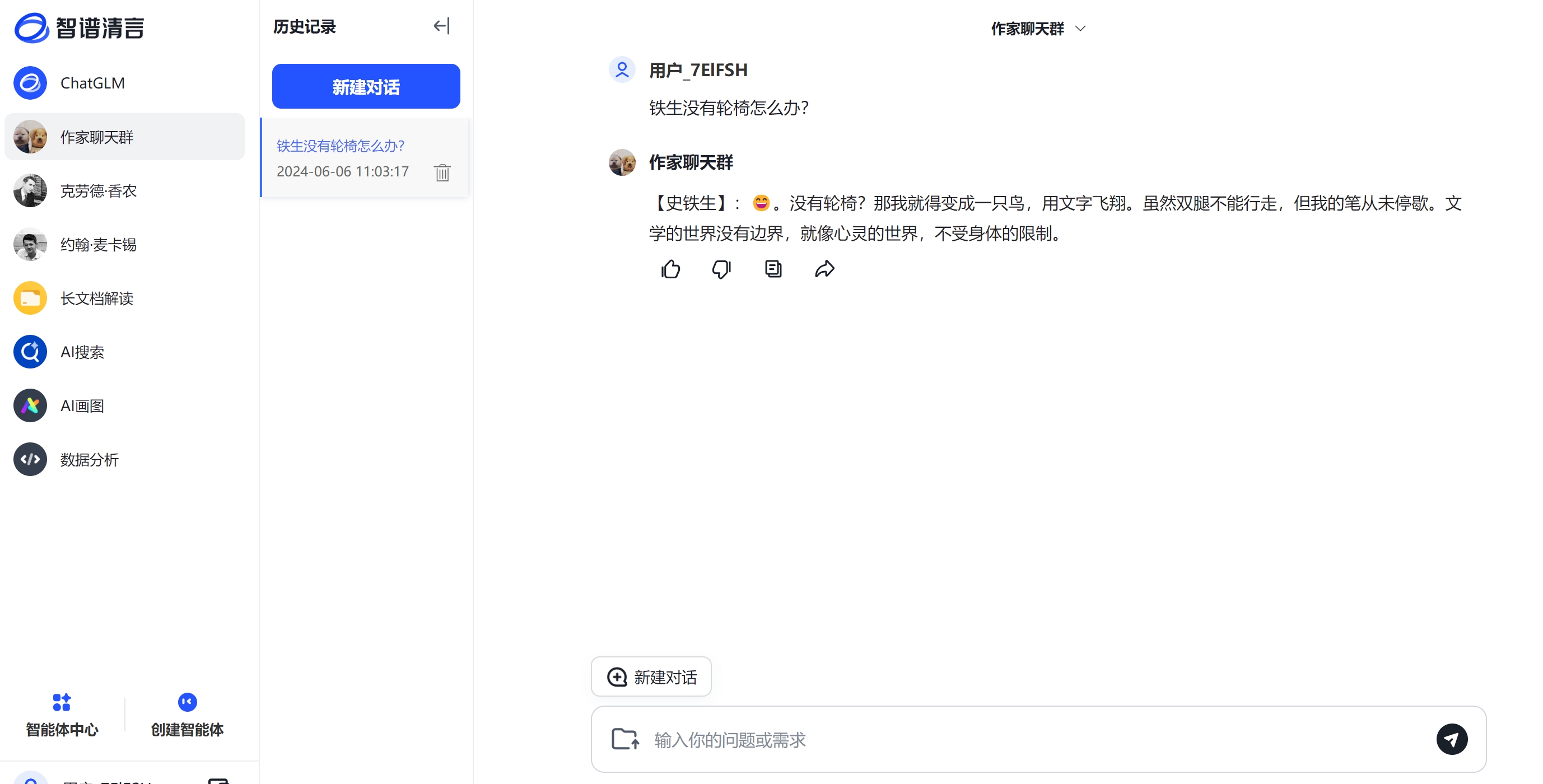Click the file upload folder icon

coord(624,739)
